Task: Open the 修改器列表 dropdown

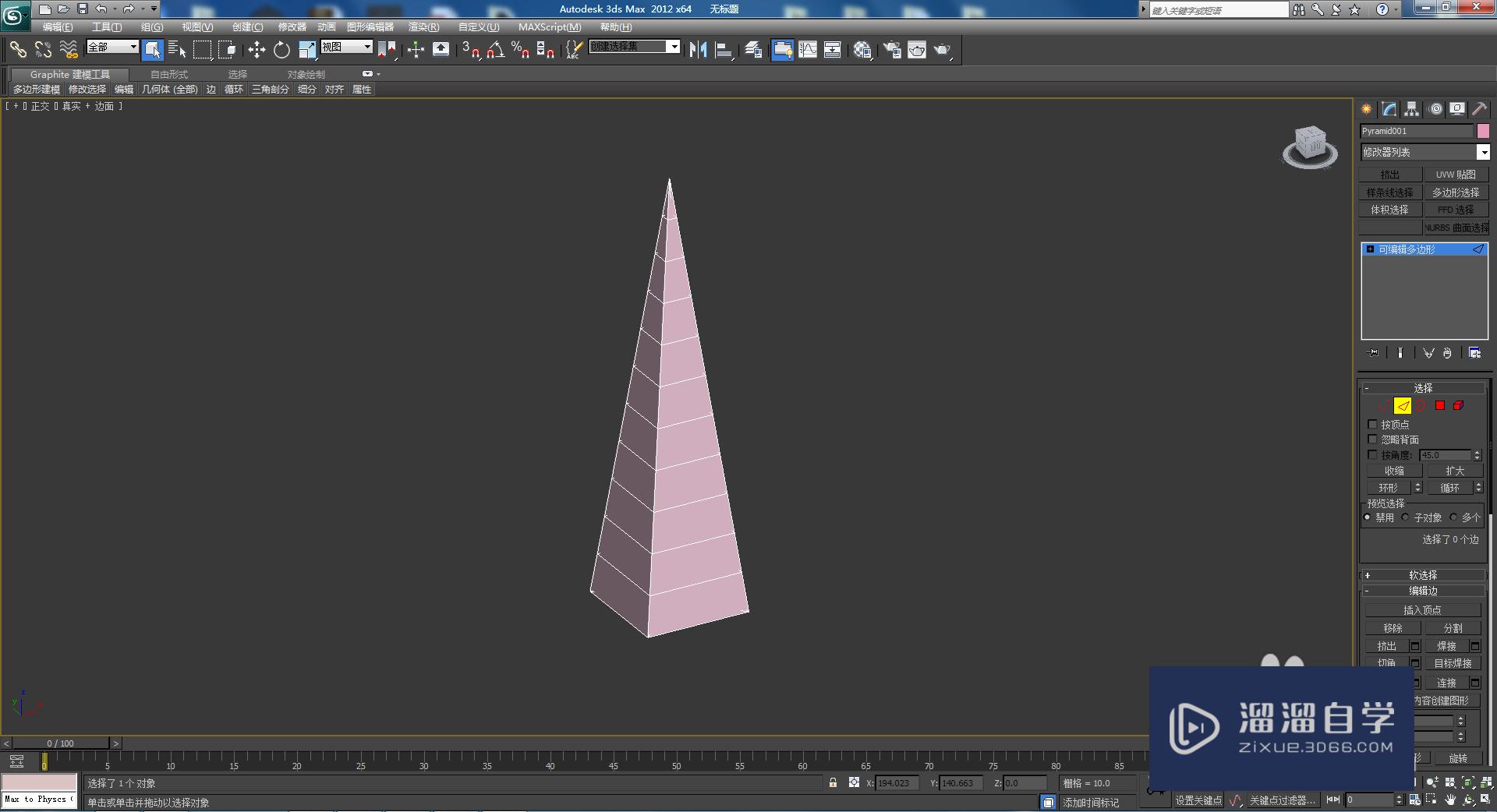Action: [1424, 152]
